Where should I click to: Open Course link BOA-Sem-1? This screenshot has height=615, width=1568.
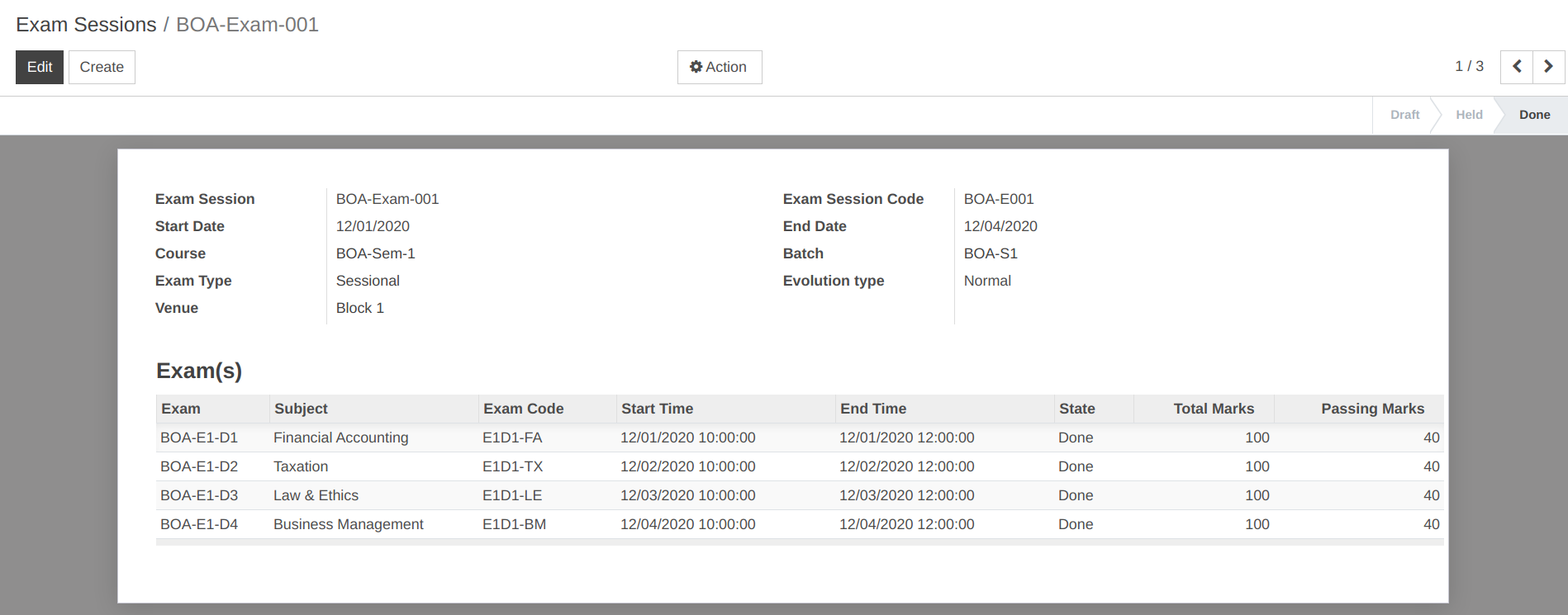(375, 253)
